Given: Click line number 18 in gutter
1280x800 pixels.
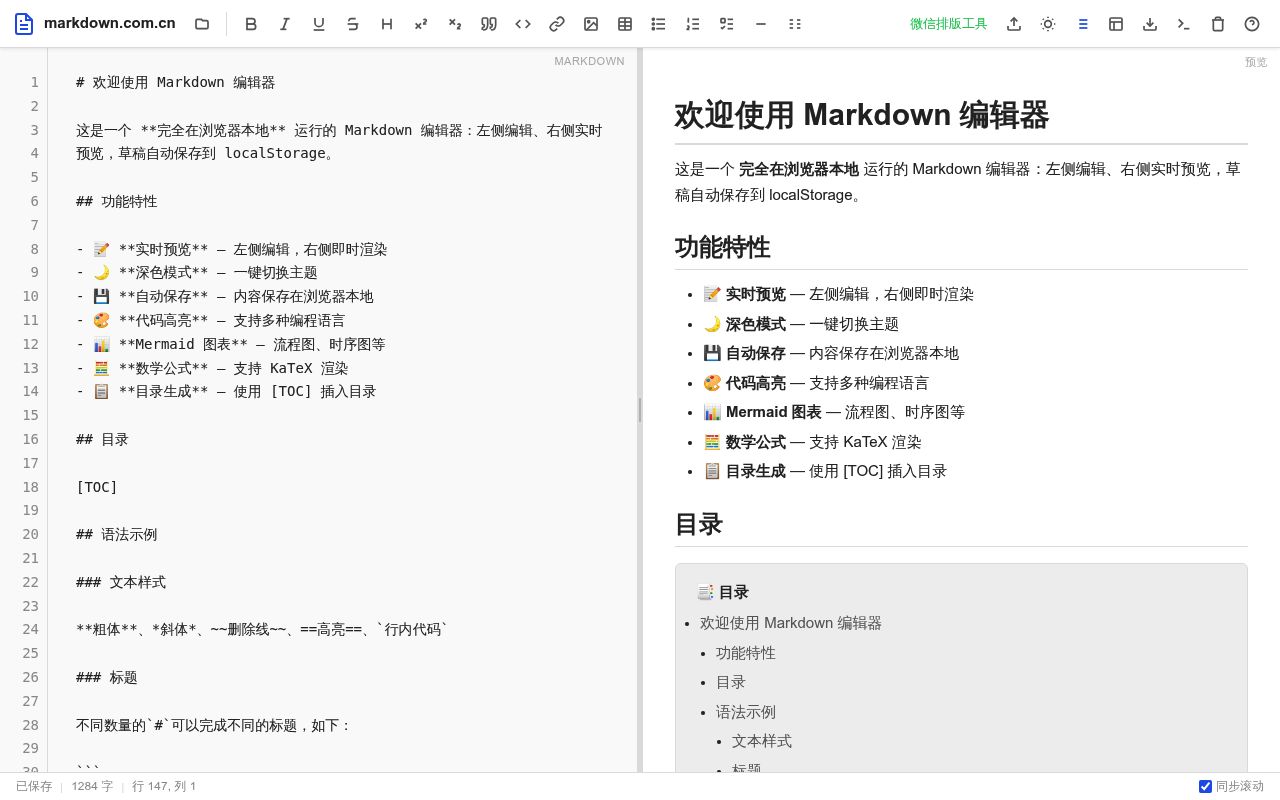Looking at the screenshot, I should point(30,487).
